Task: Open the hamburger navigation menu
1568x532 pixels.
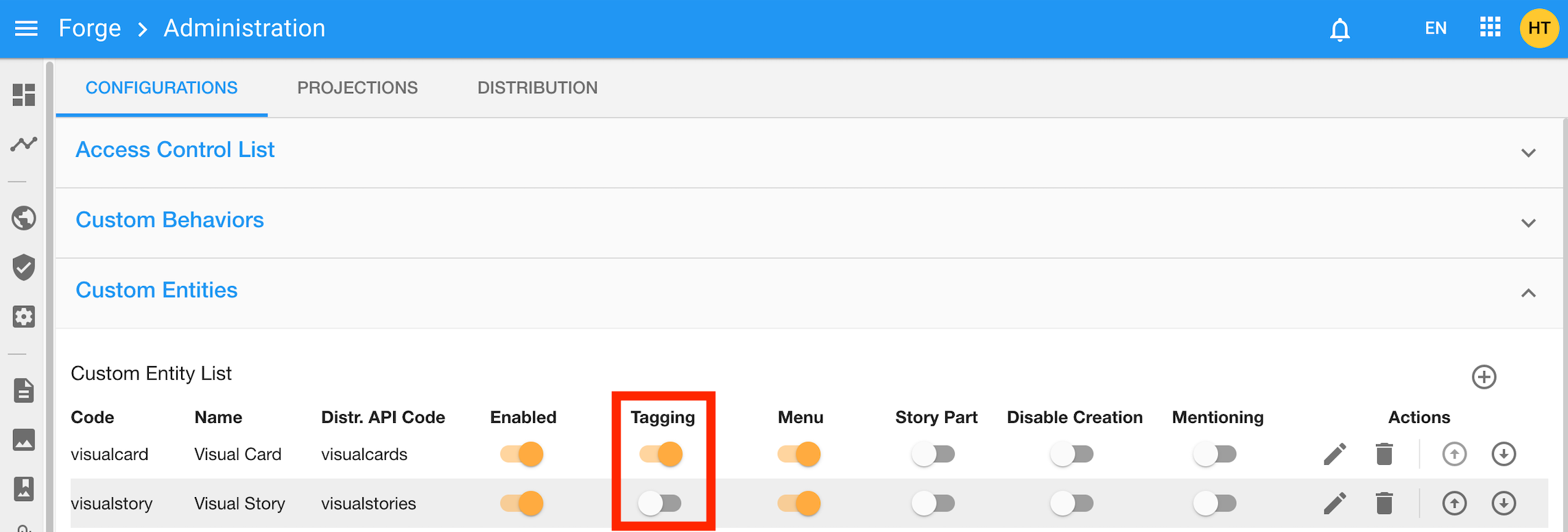Action: (26, 29)
